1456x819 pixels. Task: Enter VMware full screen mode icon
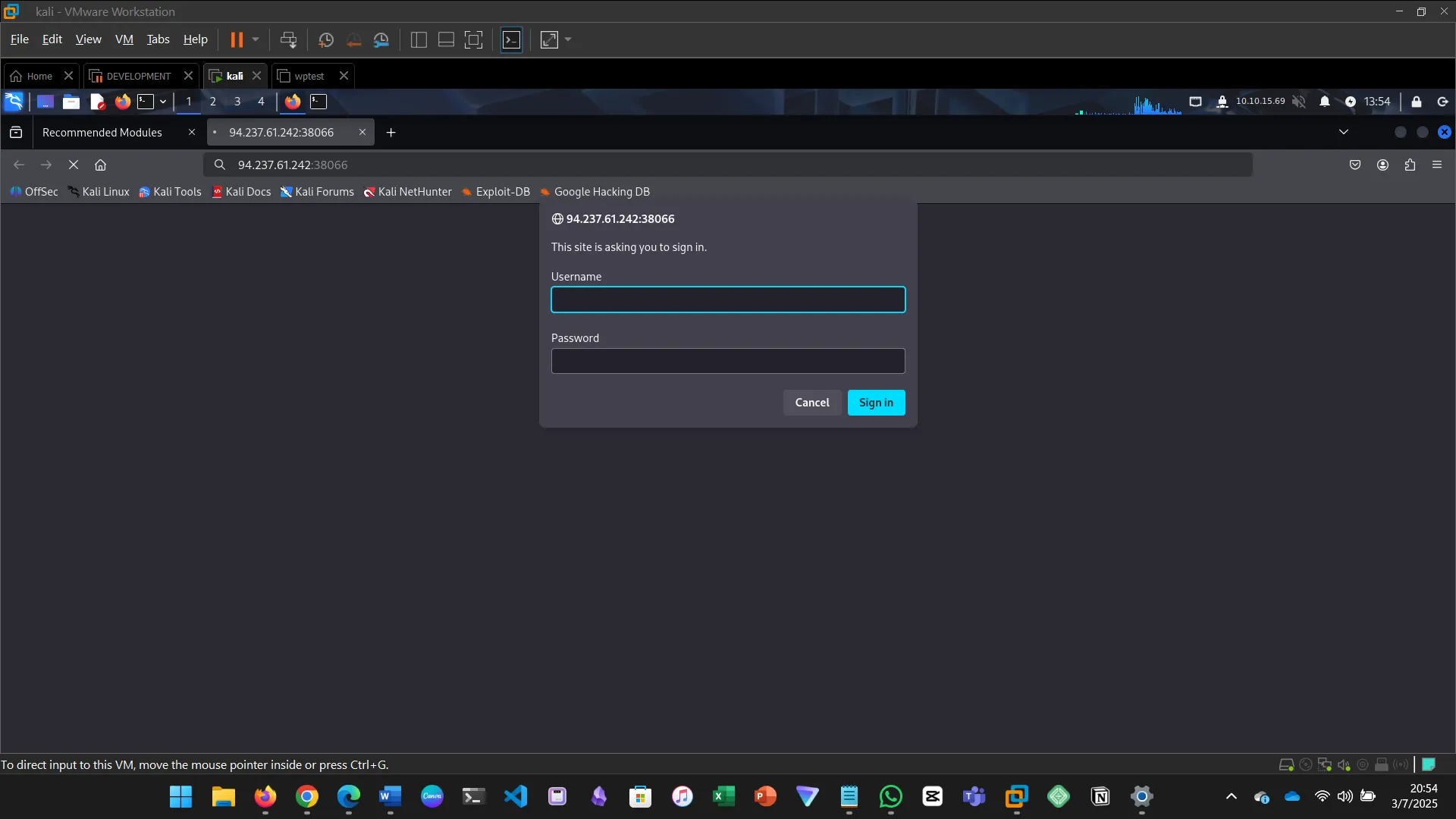coord(473,39)
